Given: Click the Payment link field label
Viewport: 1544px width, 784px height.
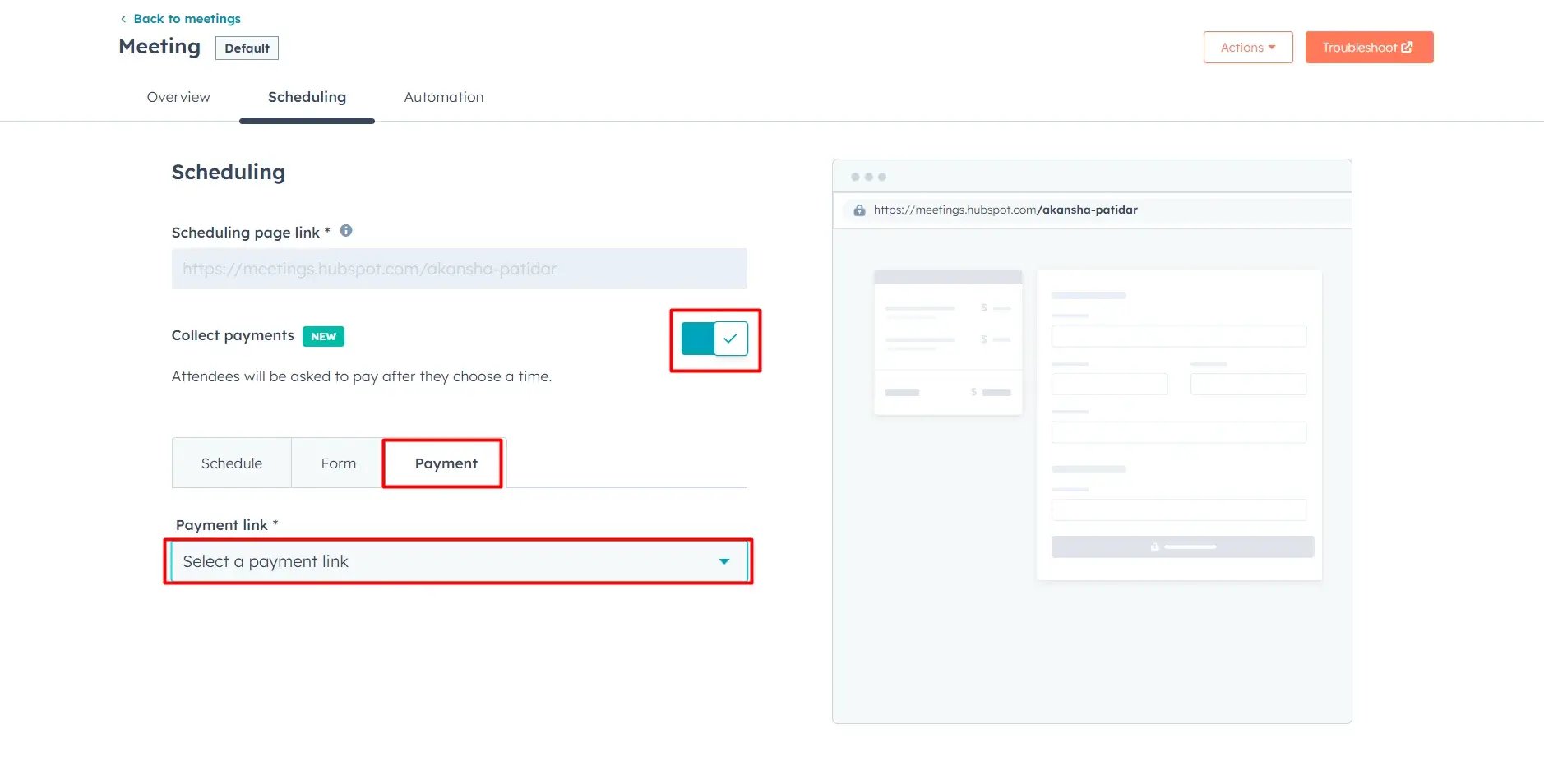Looking at the screenshot, I should 227,525.
